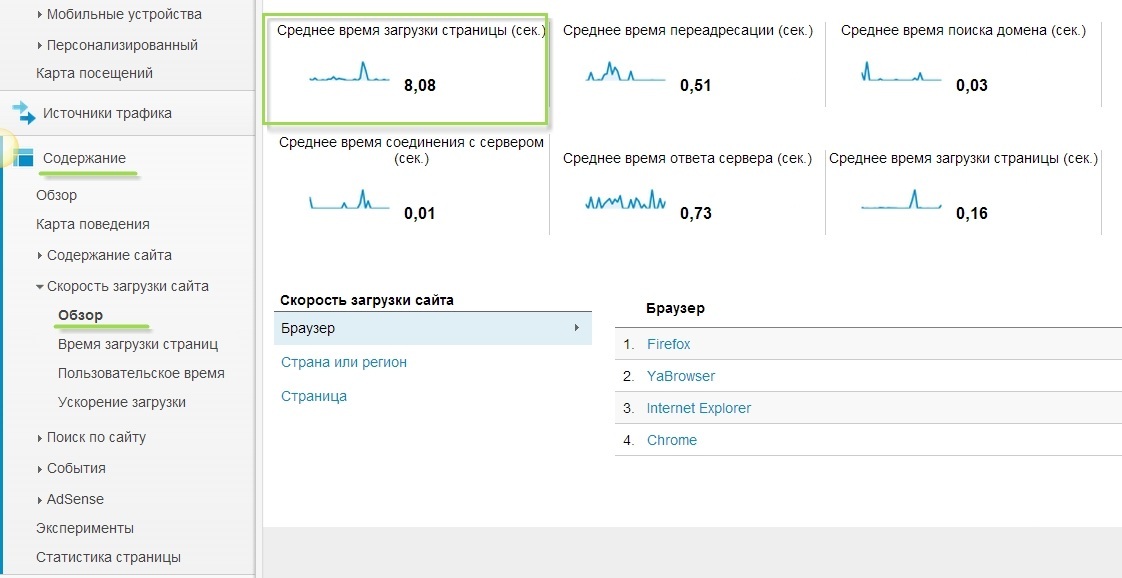Select Браузер dimension row

(433, 328)
